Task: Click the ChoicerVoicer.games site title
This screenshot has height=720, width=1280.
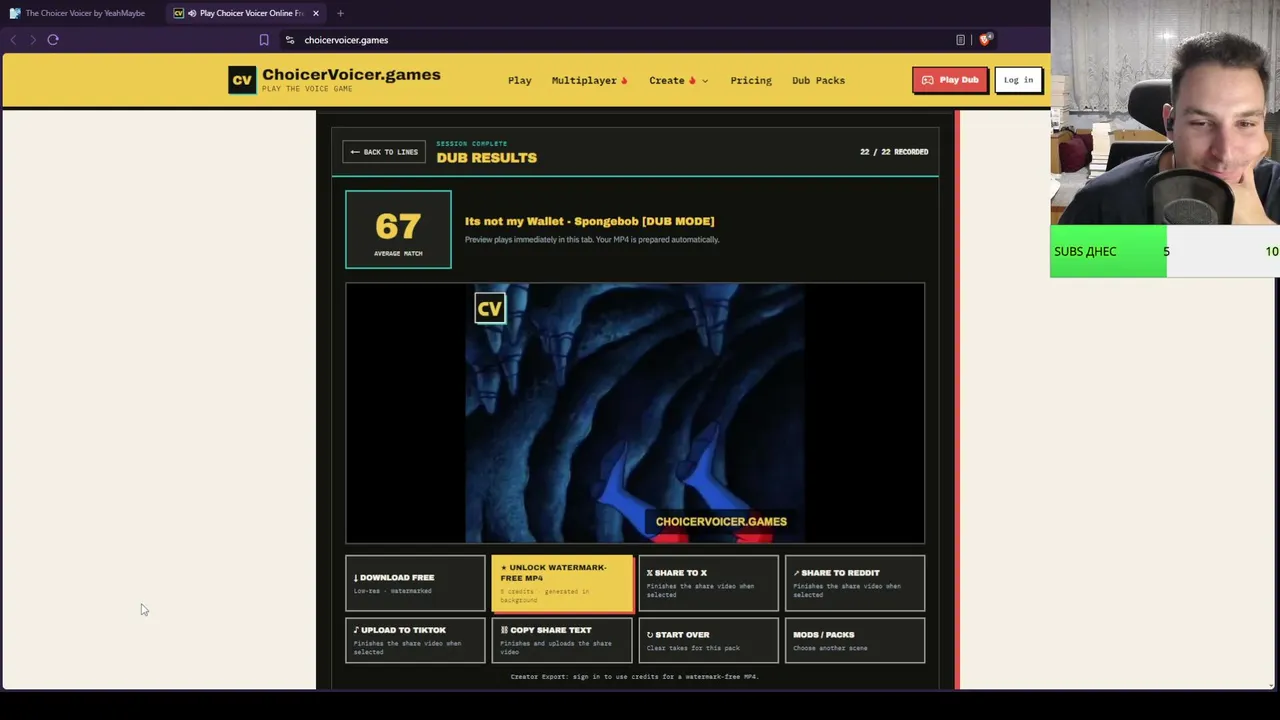Action: 351,75
